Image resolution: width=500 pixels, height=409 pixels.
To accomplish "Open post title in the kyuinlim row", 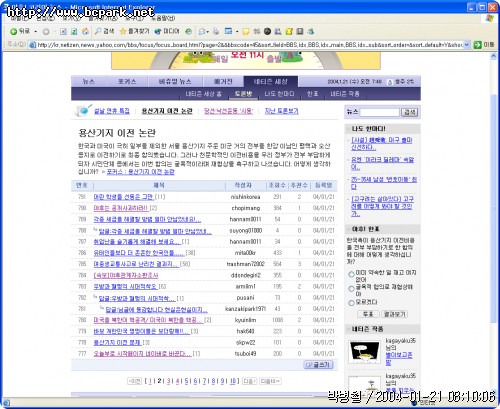I will coord(148,320).
